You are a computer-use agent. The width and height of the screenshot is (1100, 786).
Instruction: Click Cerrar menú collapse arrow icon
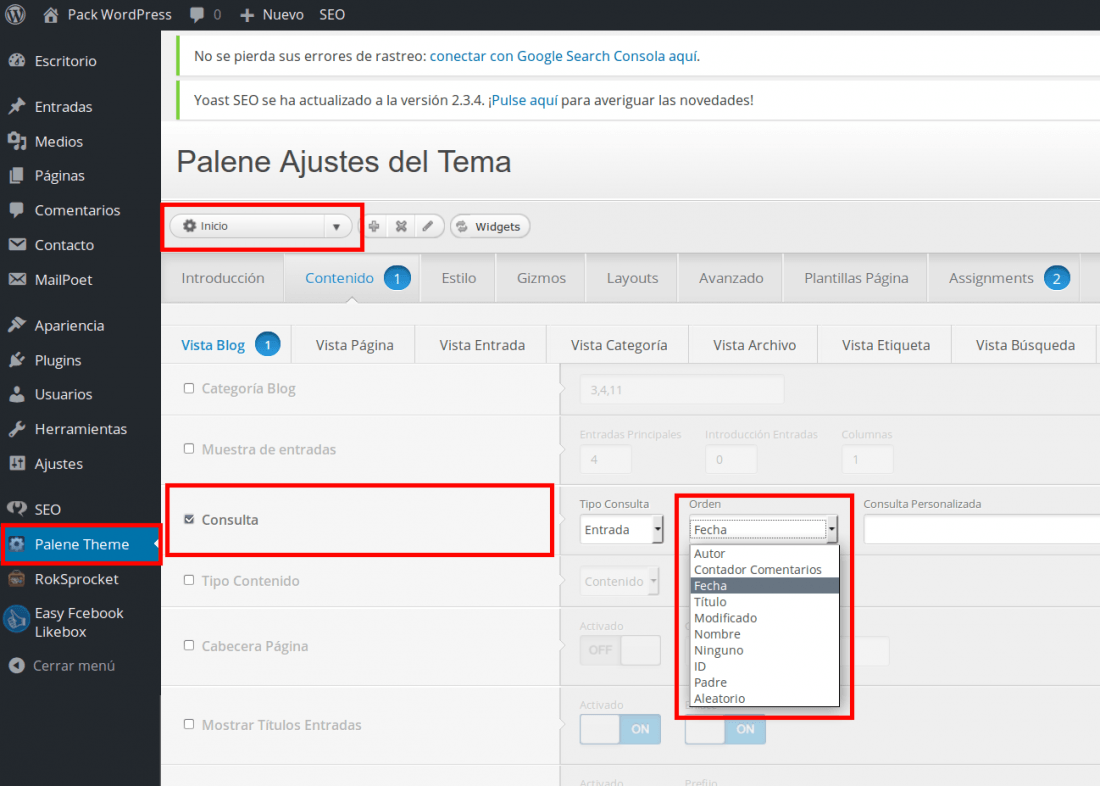click(x=17, y=665)
